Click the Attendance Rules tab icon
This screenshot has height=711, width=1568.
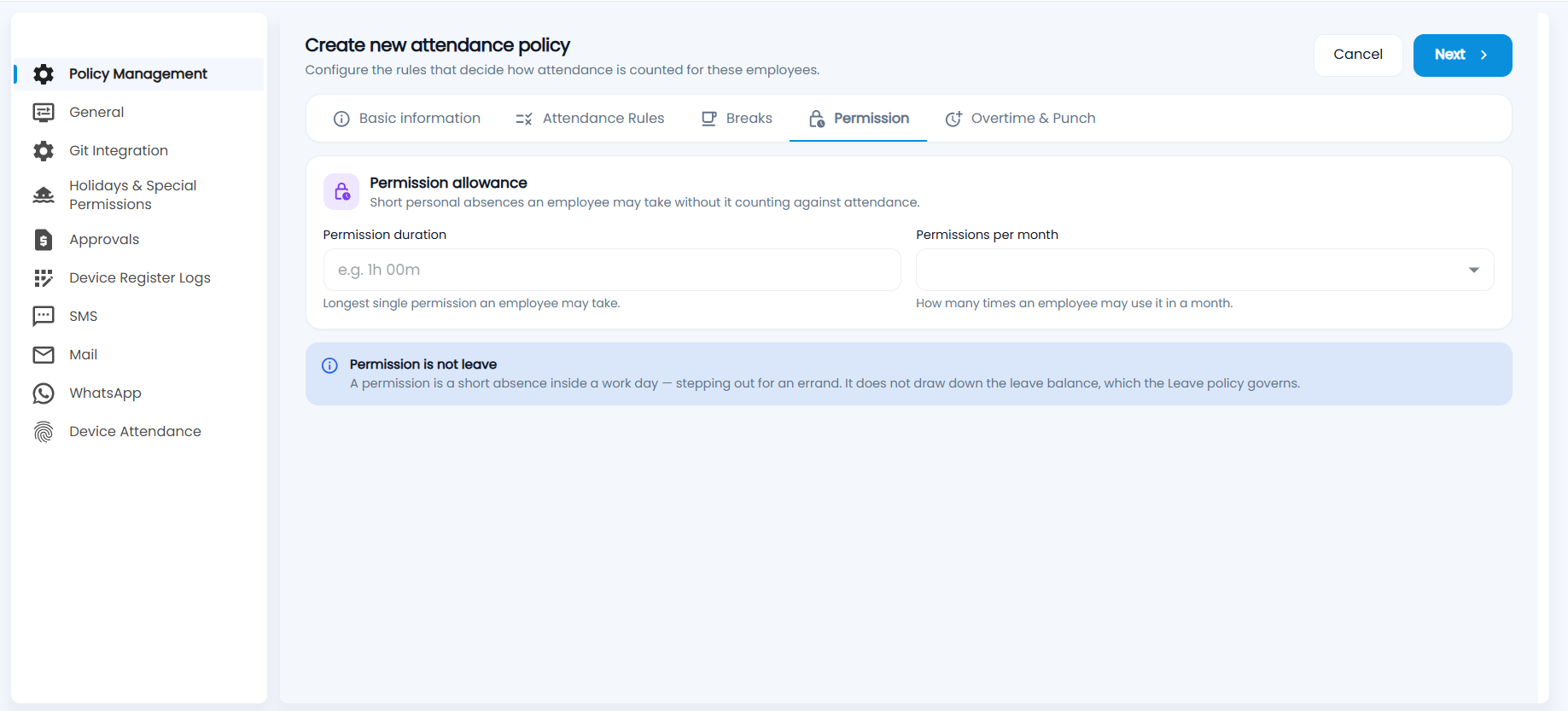click(x=524, y=119)
